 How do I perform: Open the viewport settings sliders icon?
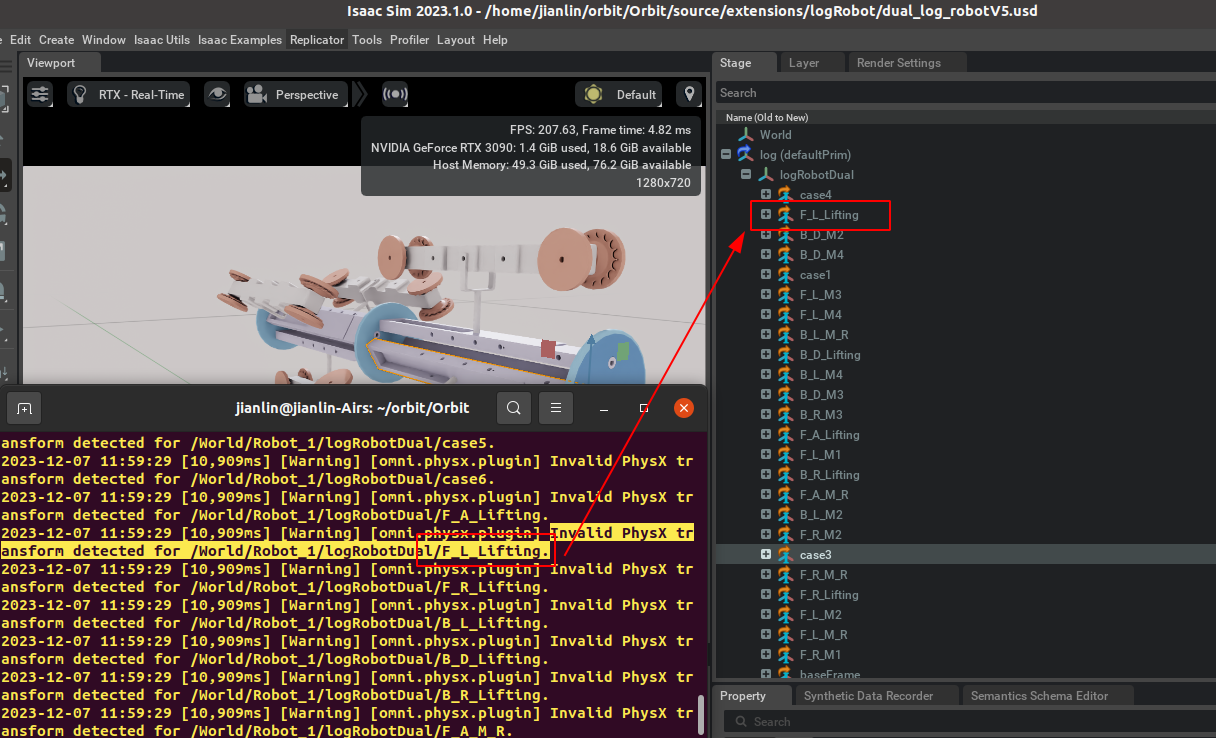click(x=40, y=95)
